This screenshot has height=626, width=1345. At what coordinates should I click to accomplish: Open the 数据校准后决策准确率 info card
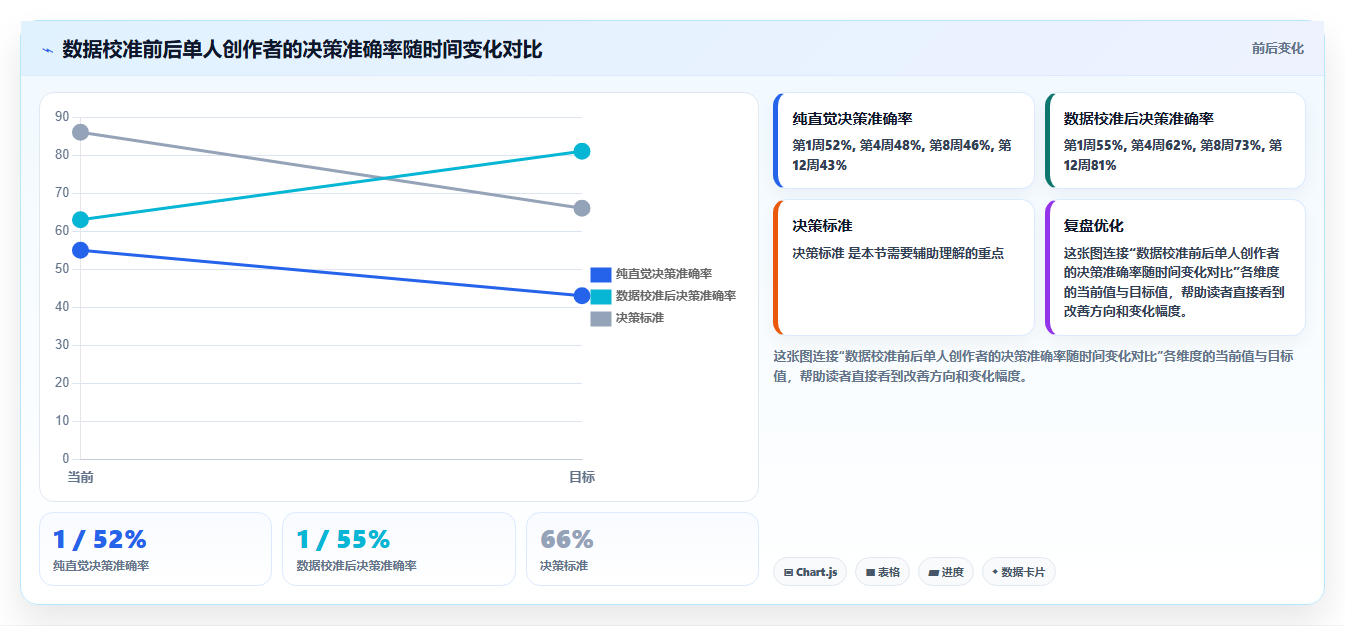[x=1175, y=141]
